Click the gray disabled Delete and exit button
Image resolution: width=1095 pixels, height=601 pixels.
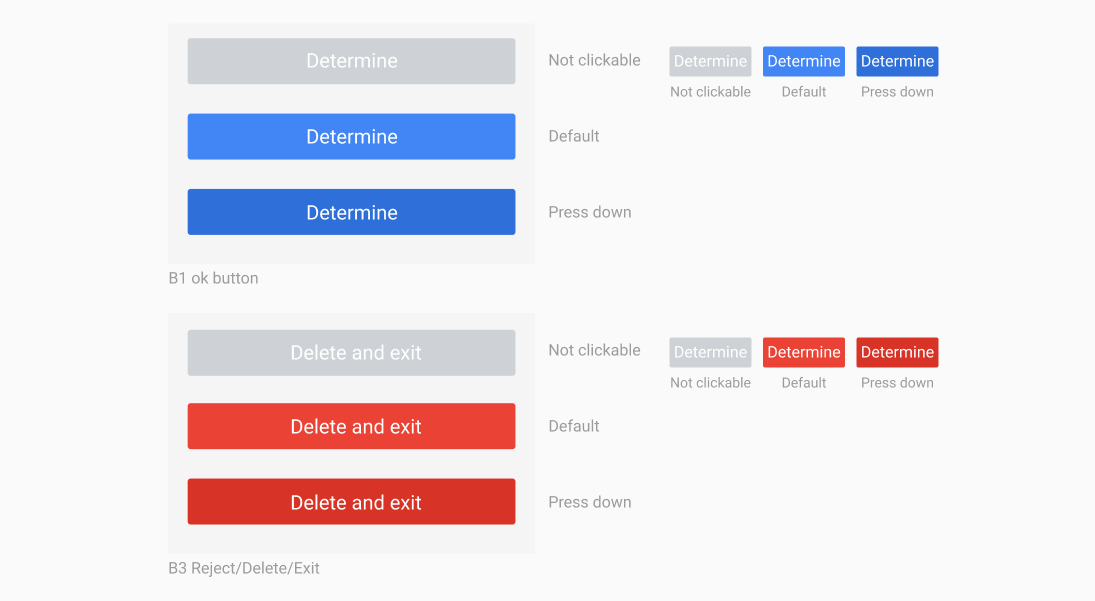pyautogui.click(x=351, y=353)
